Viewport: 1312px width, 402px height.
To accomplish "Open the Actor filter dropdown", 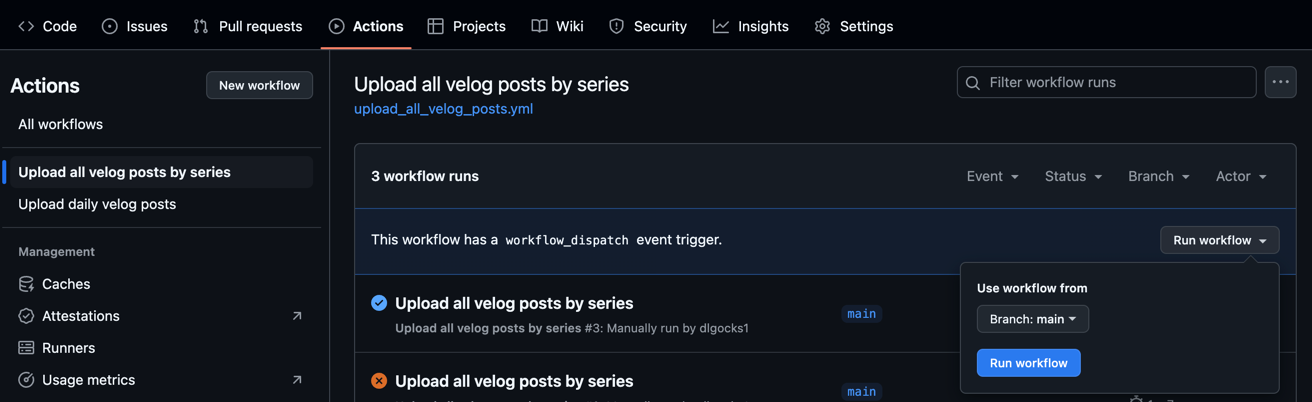I will click(1241, 176).
